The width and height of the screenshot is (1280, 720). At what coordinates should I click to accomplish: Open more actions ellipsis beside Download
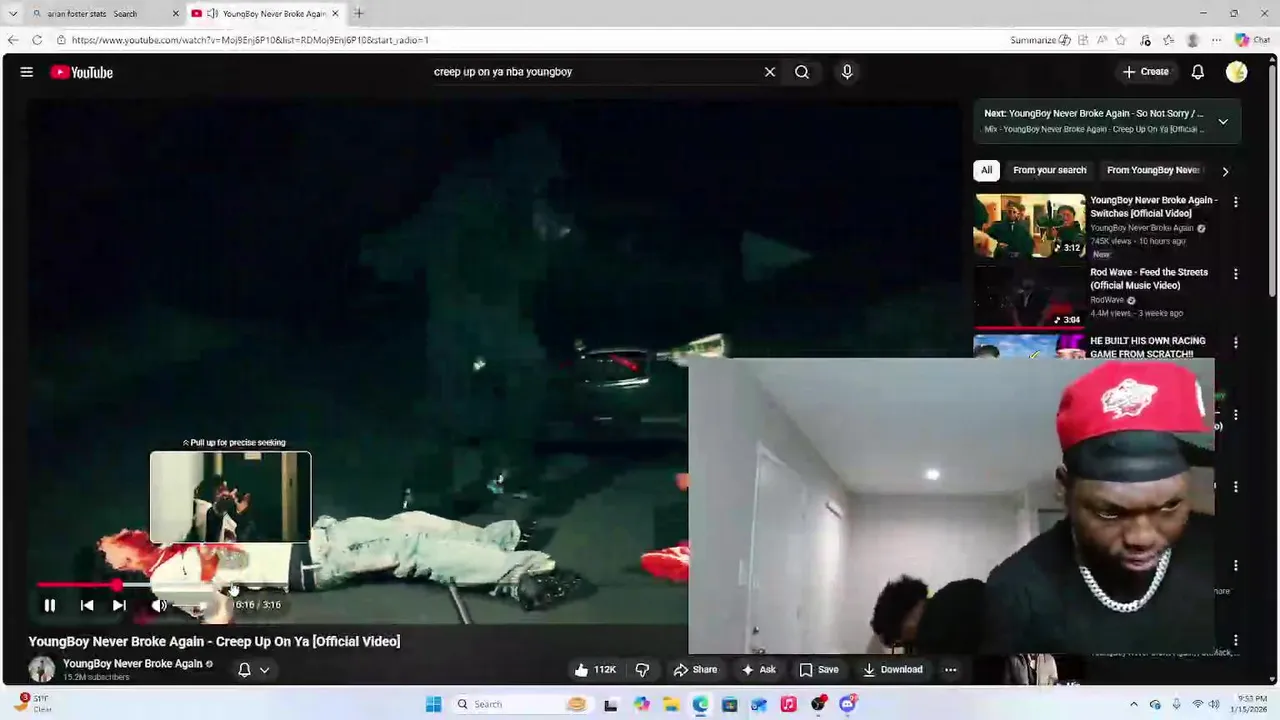(x=951, y=670)
